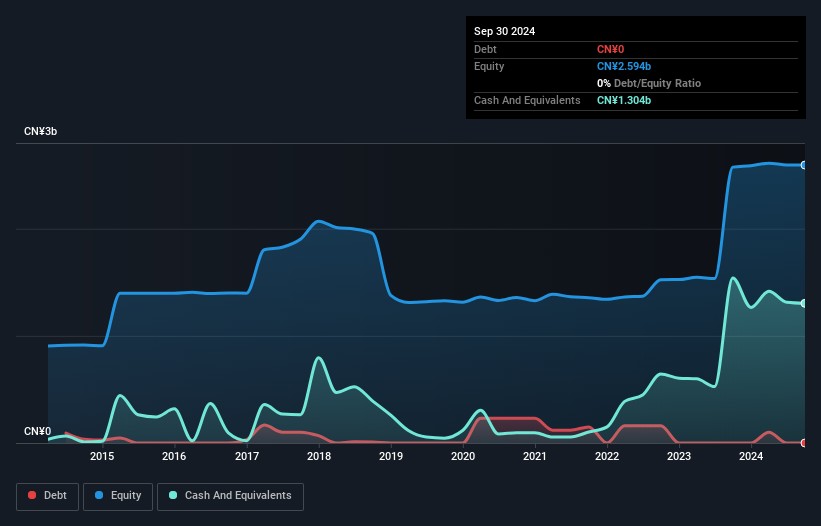Click the 2024 x-axis label

pos(751,456)
